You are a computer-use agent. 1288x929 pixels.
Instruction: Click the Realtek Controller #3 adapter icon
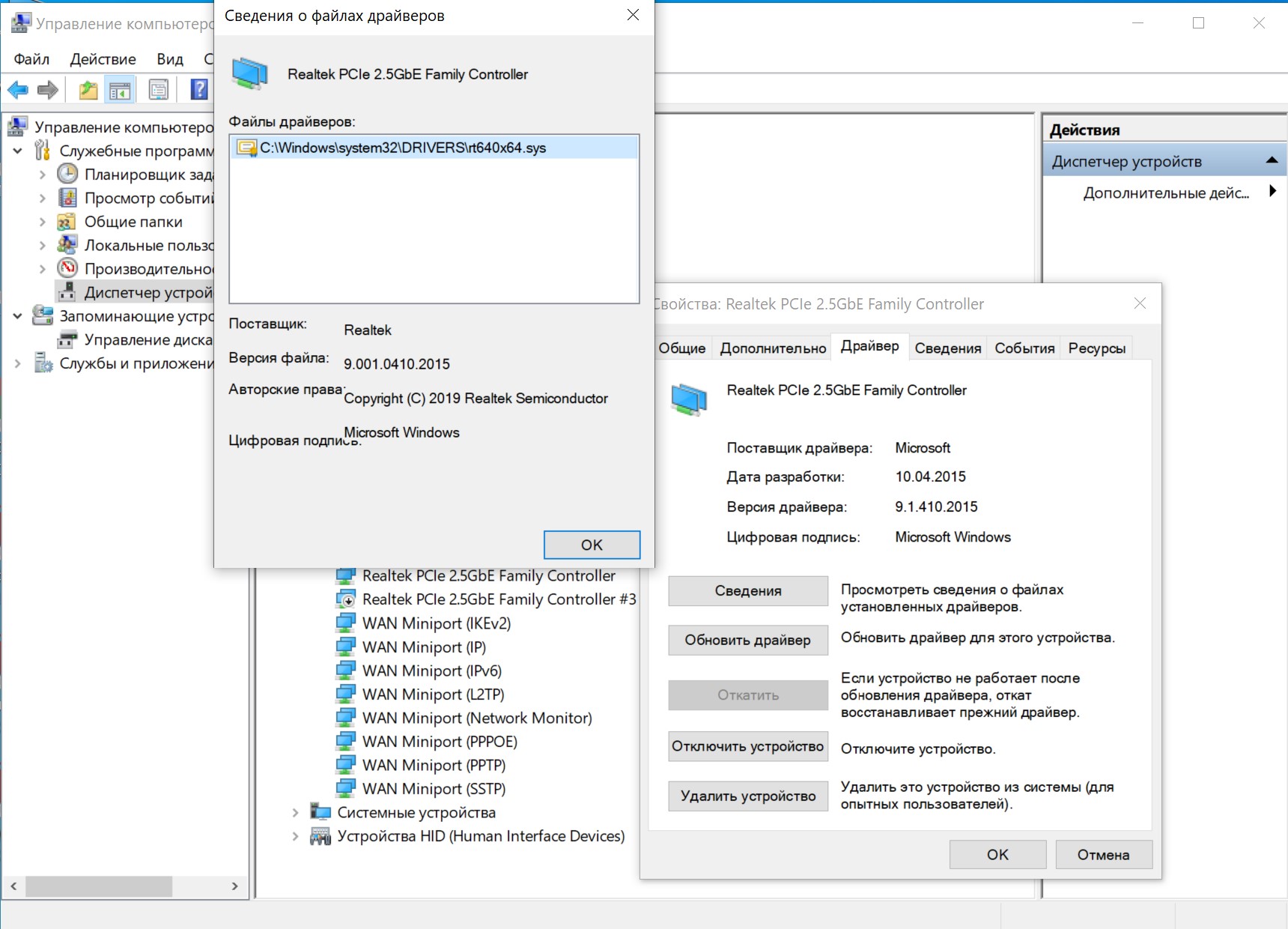click(346, 599)
